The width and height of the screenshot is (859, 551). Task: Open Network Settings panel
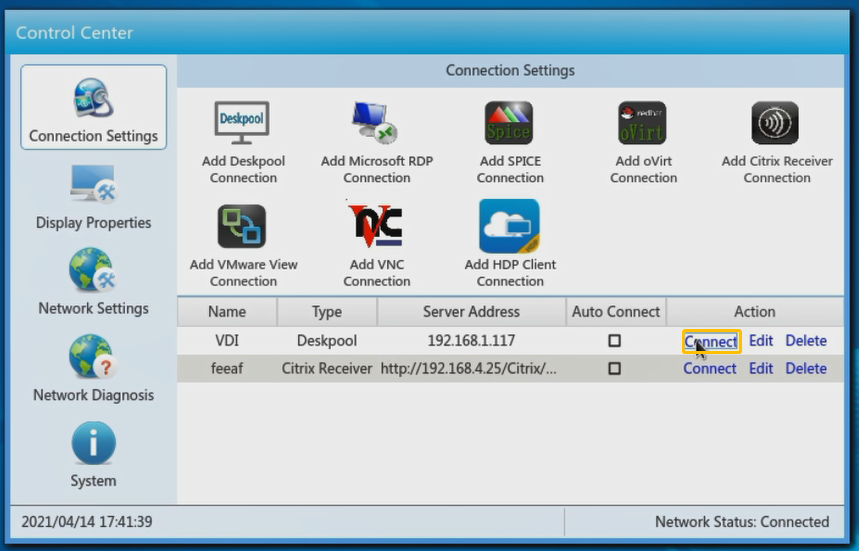tap(94, 282)
